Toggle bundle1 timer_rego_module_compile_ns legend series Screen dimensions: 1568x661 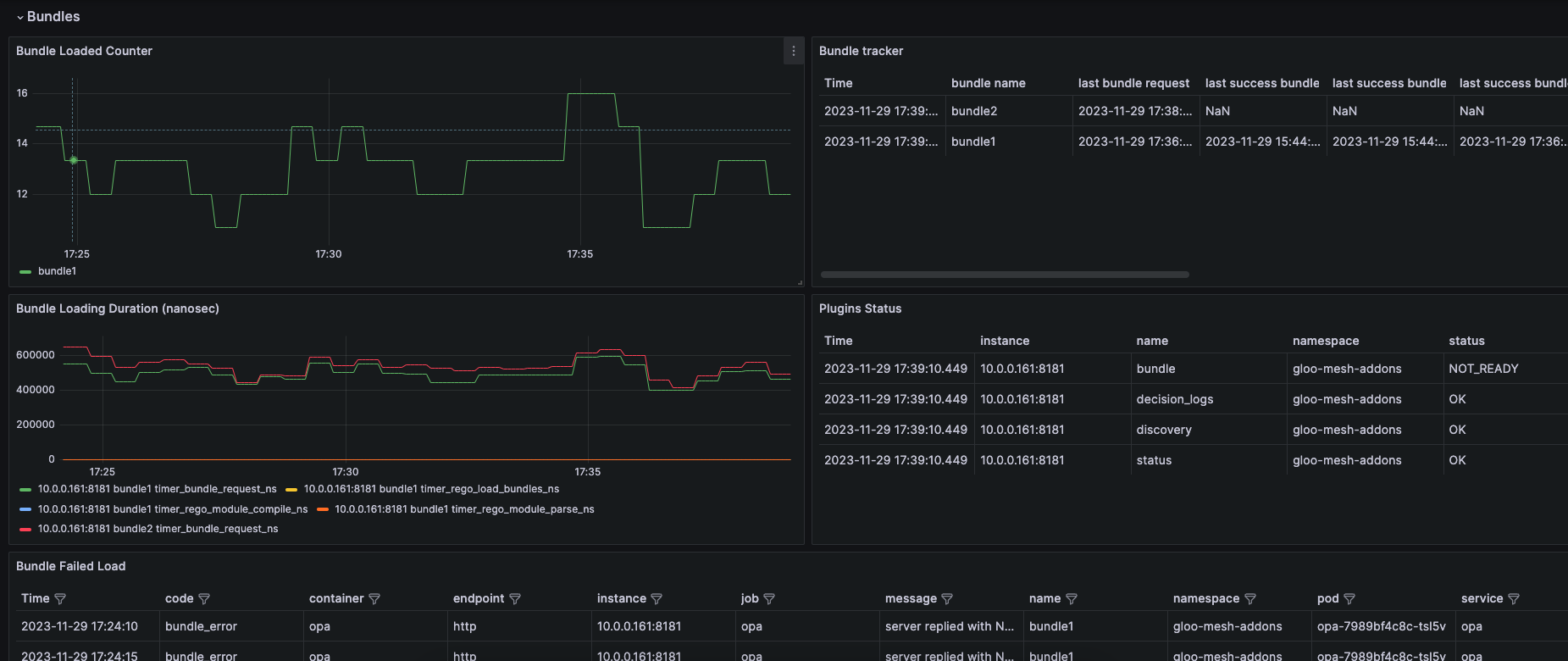coord(173,509)
